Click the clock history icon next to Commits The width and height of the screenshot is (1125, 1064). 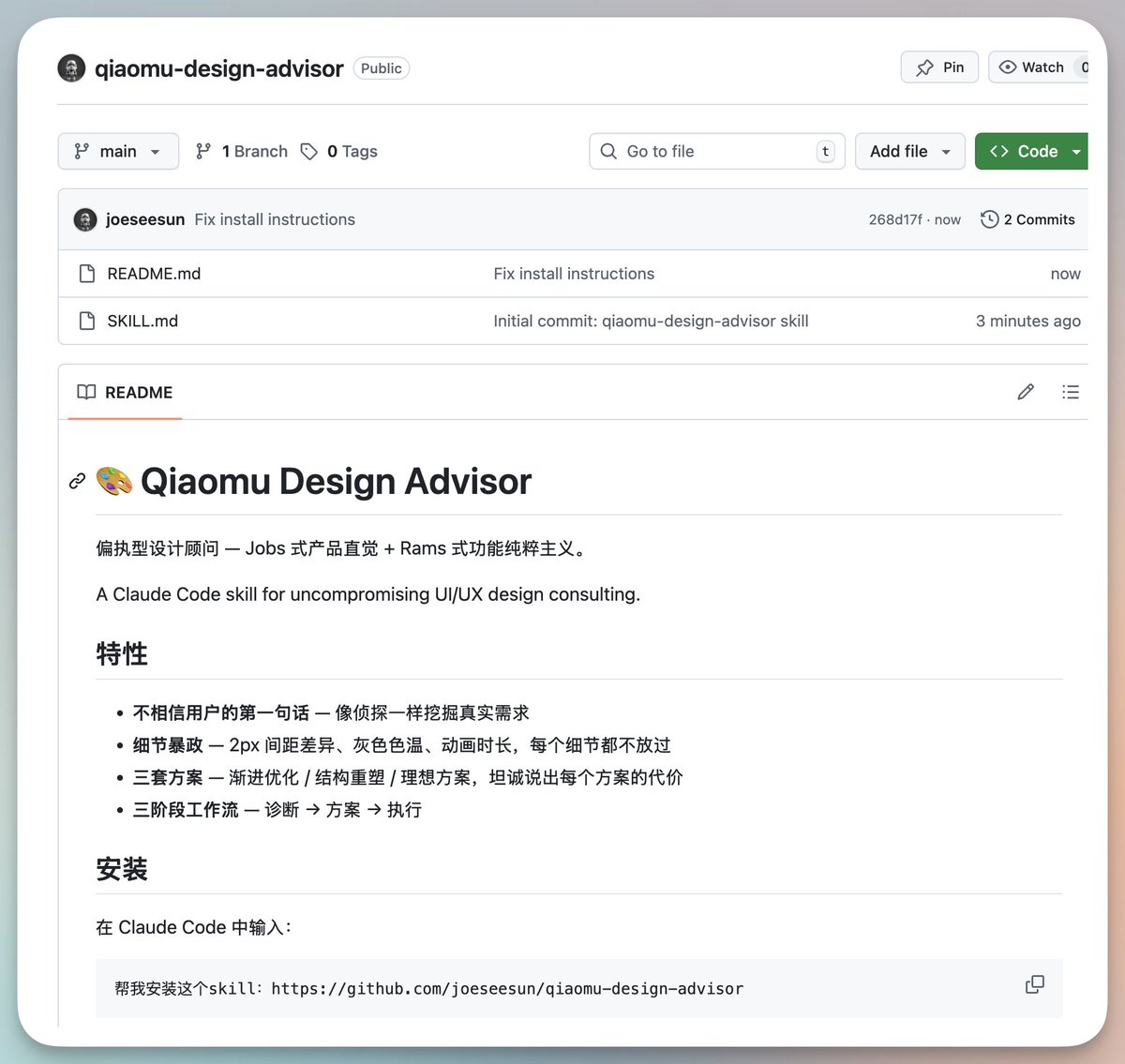click(x=989, y=219)
